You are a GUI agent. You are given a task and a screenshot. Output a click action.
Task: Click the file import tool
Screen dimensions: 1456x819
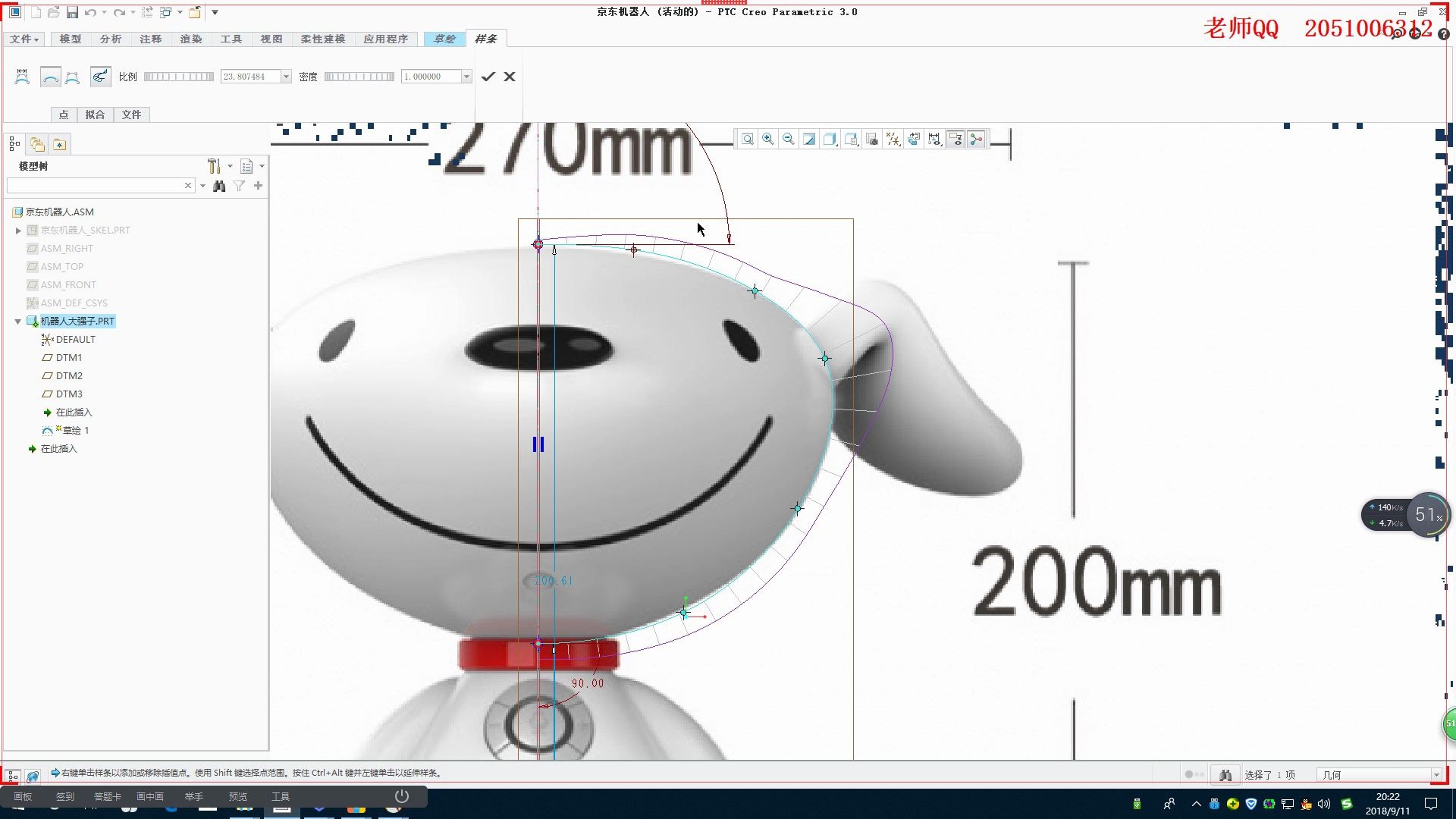click(131, 114)
